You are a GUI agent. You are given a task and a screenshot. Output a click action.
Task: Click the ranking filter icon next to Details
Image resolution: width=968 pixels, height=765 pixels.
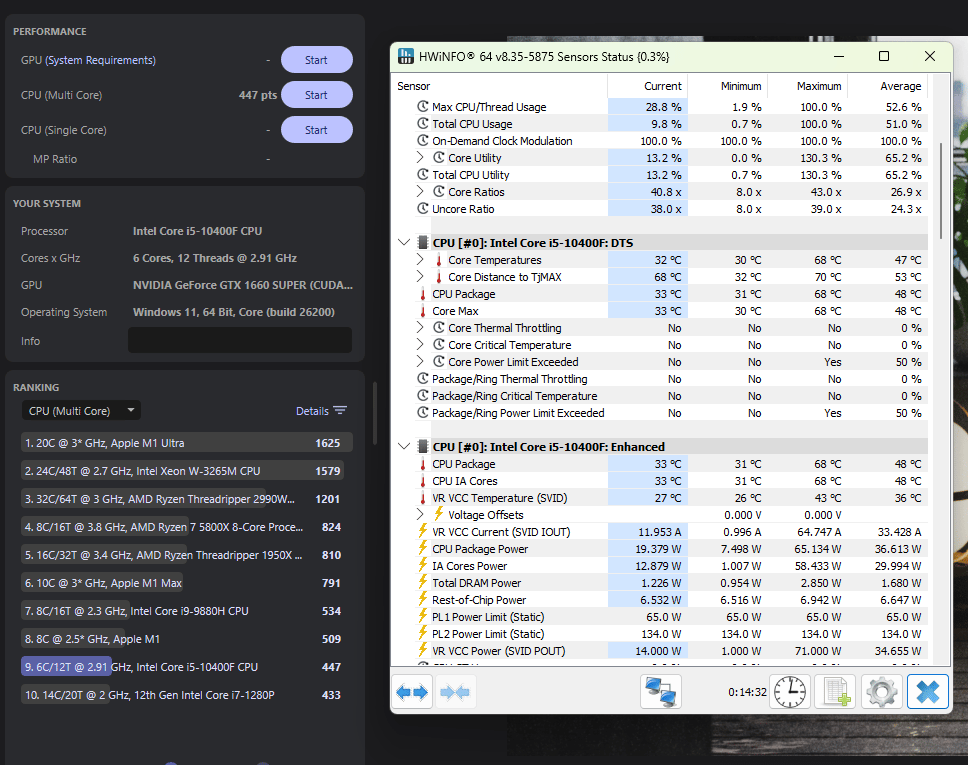(x=340, y=411)
